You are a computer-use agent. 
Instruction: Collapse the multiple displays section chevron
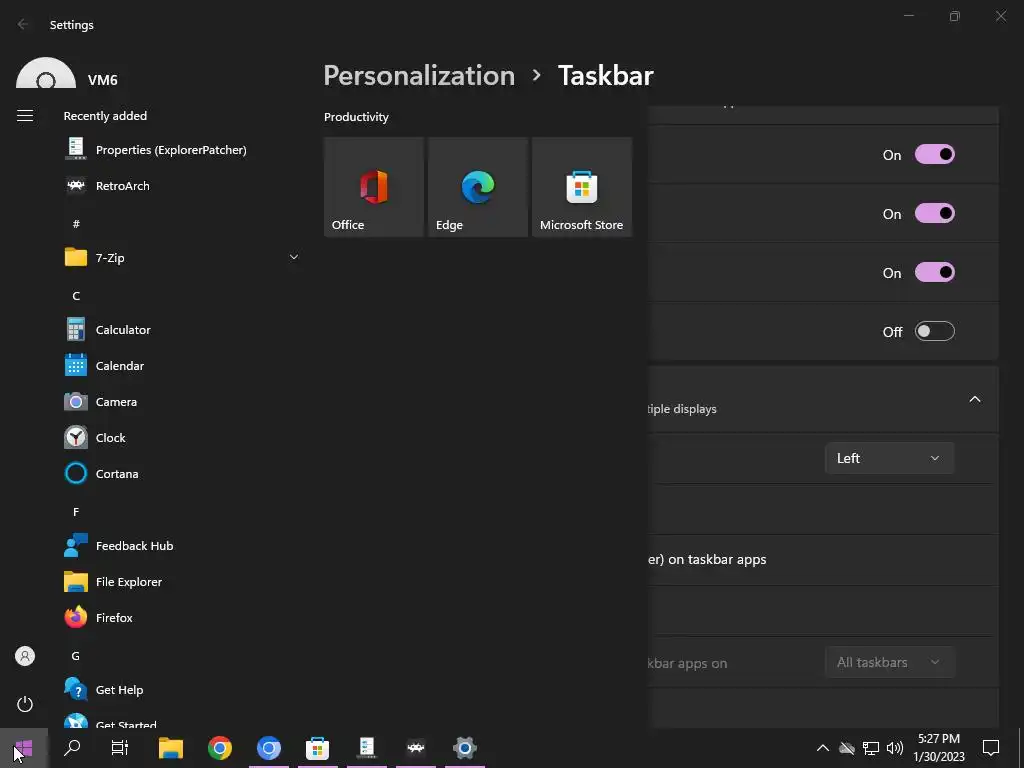pyautogui.click(x=974, y=400)
